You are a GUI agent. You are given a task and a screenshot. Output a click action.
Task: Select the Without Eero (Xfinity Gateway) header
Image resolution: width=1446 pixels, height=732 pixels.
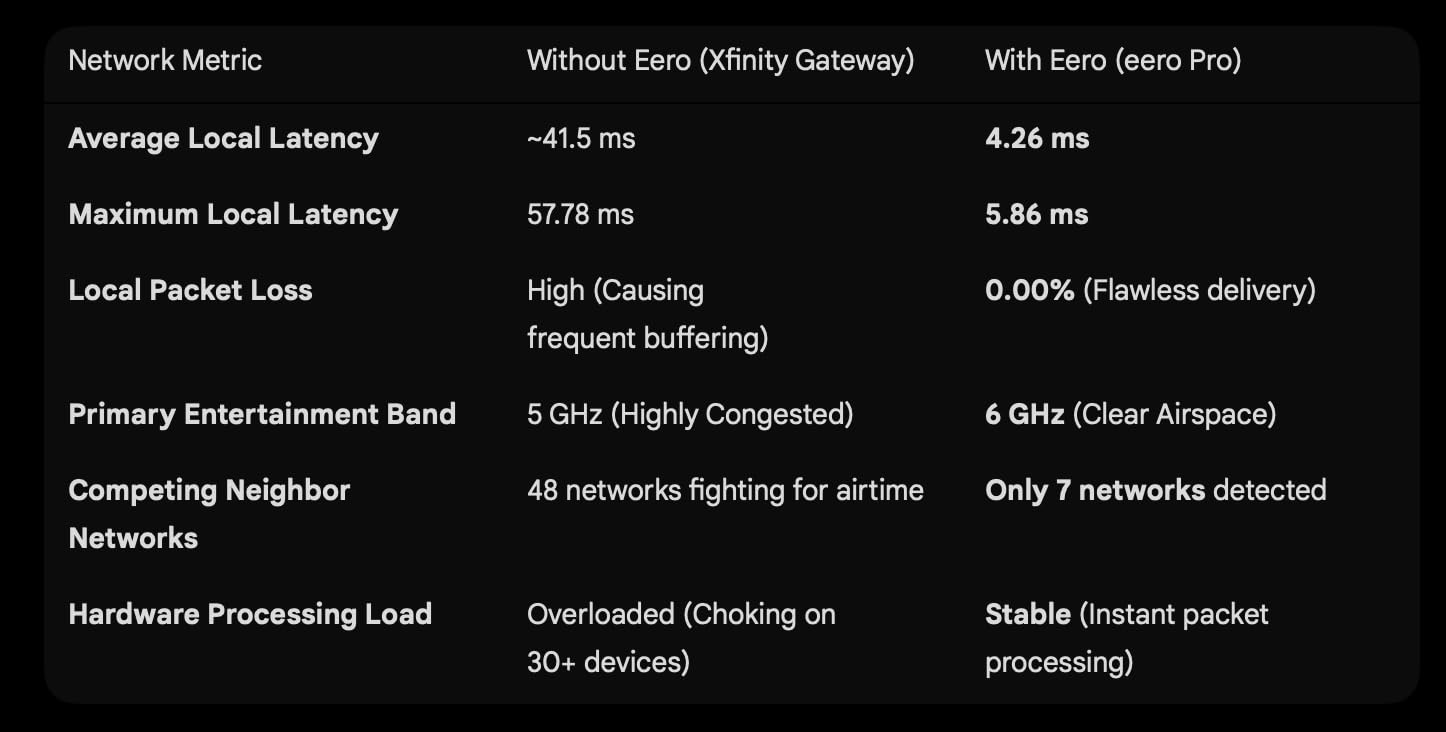720,60
